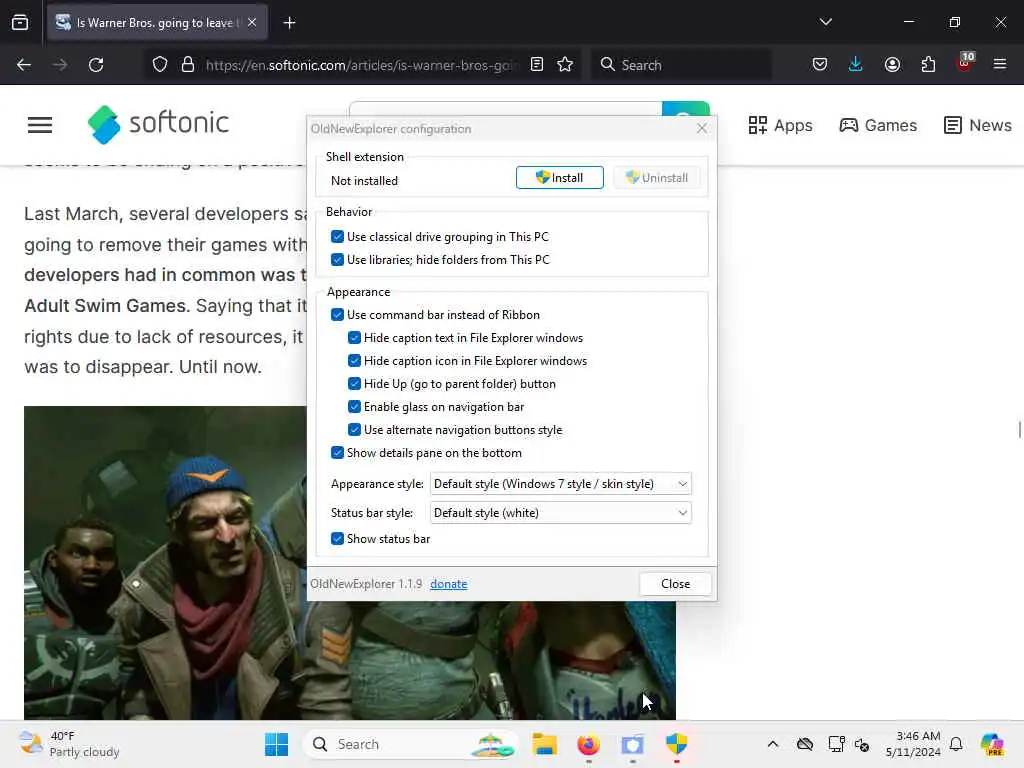Close the Warner Bros. article tab
1024x768 pixels.
click(252, 23)
